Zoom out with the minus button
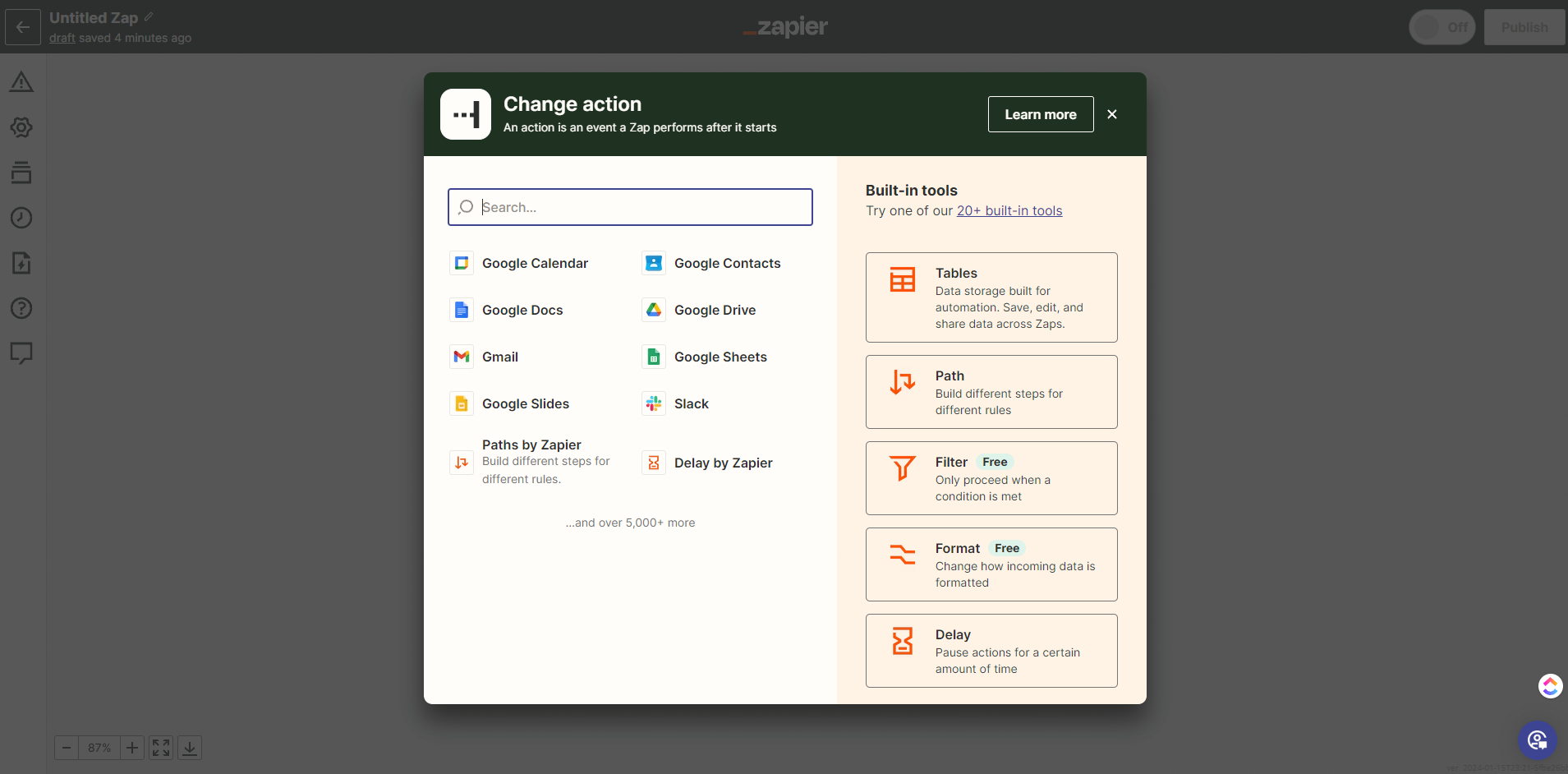Viewport: 1568px width, 774px height. 67,748
